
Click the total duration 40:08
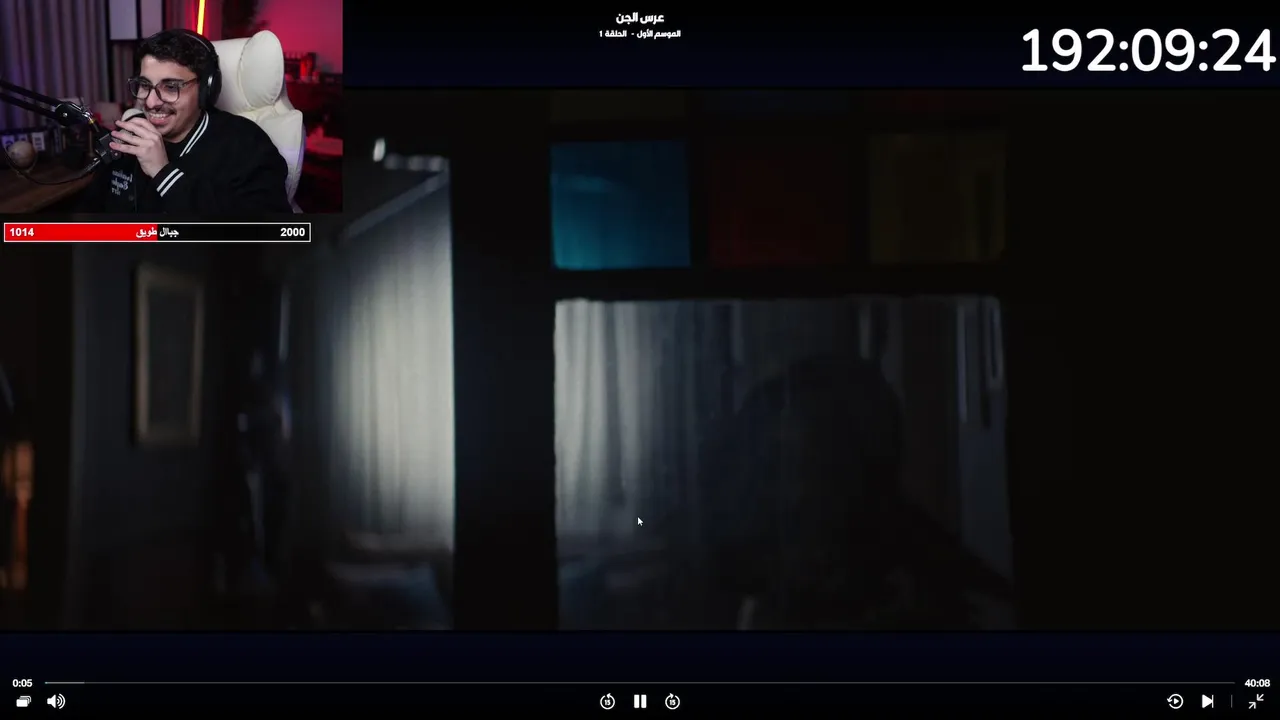pyautogui.click(x=1257, y=683)
